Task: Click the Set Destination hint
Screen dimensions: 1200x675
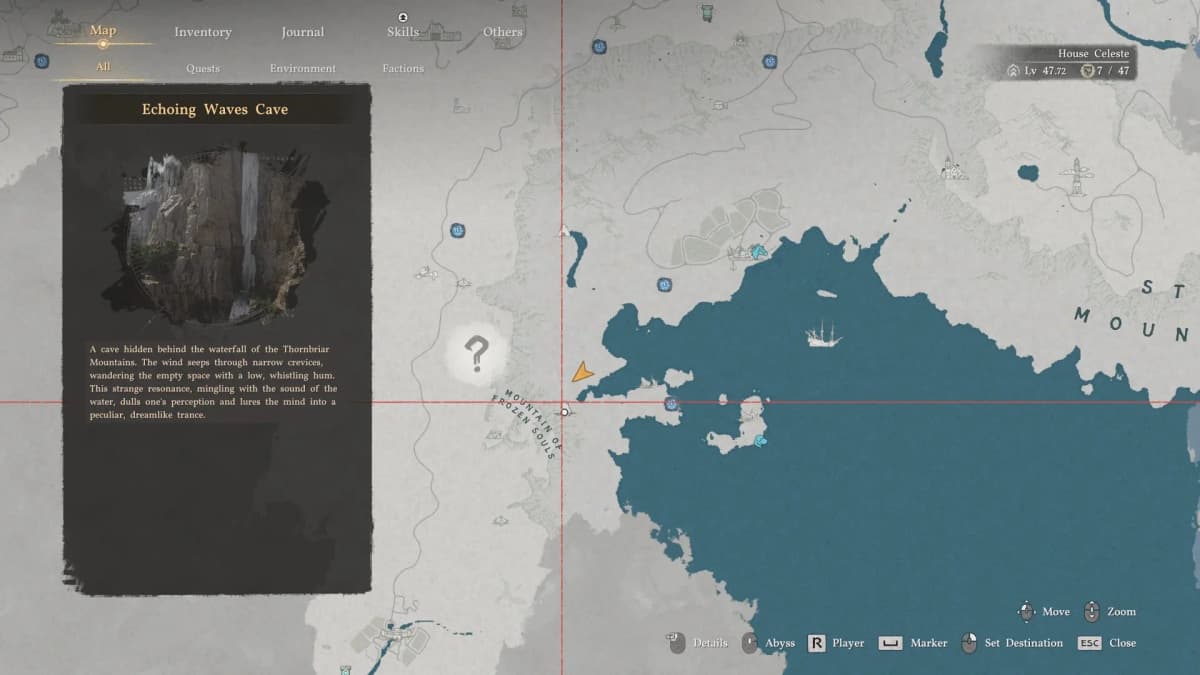Action: point(1012,643)
